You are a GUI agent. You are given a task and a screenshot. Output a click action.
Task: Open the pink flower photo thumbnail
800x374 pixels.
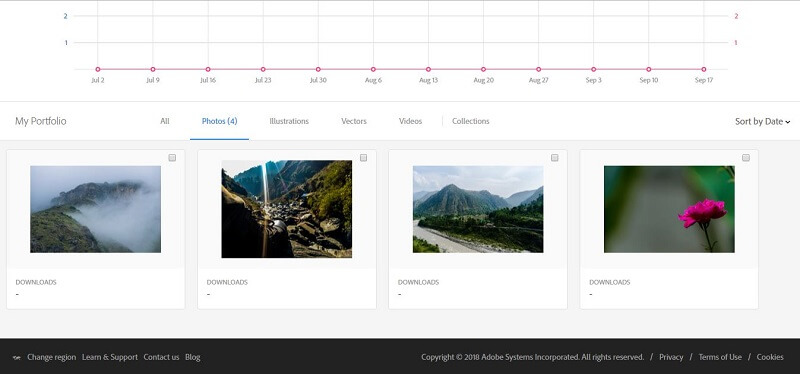[x=669, y=209]
